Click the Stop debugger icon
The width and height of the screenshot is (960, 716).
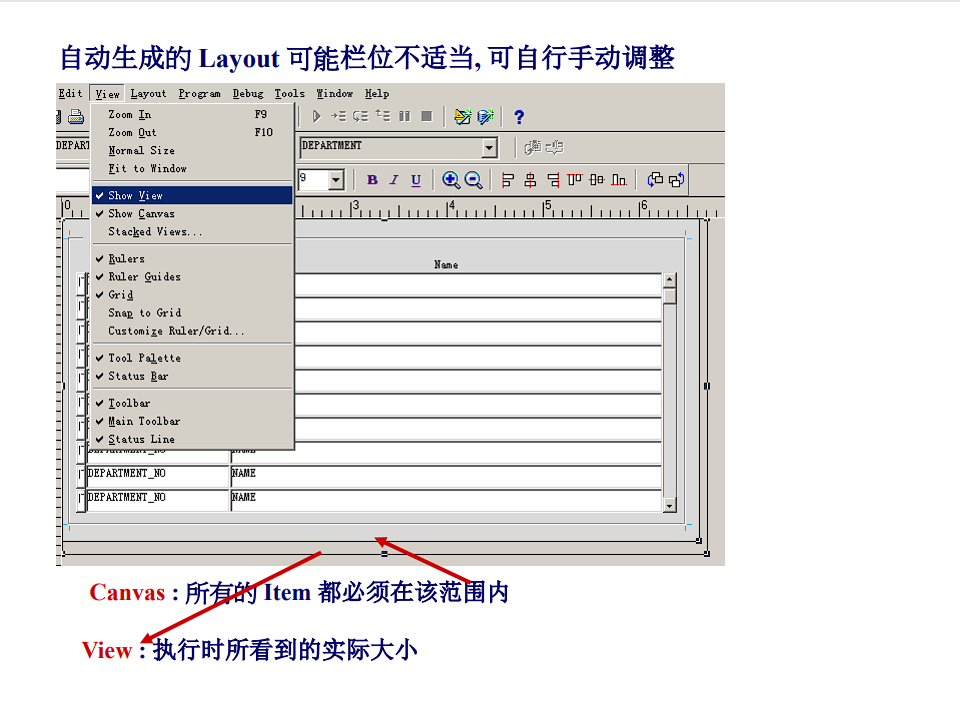pos(427,116)
